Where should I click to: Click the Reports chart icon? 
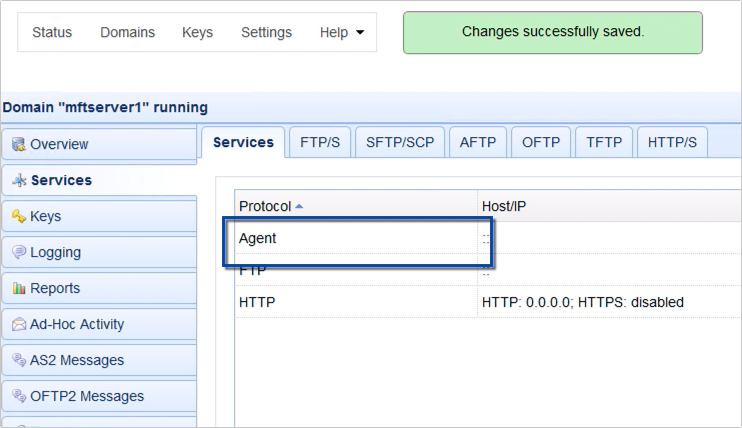click(17, 289)
